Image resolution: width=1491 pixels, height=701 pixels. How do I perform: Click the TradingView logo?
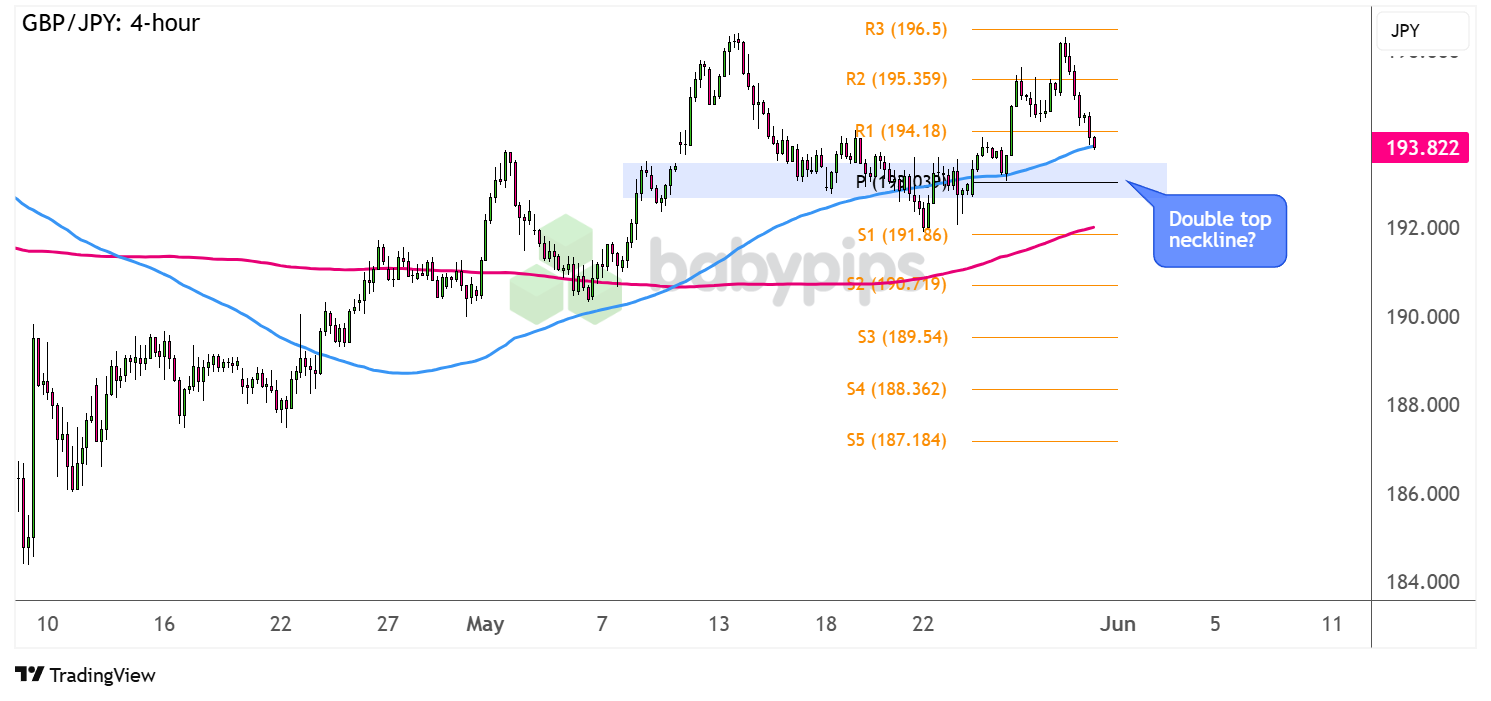point(86,675)
